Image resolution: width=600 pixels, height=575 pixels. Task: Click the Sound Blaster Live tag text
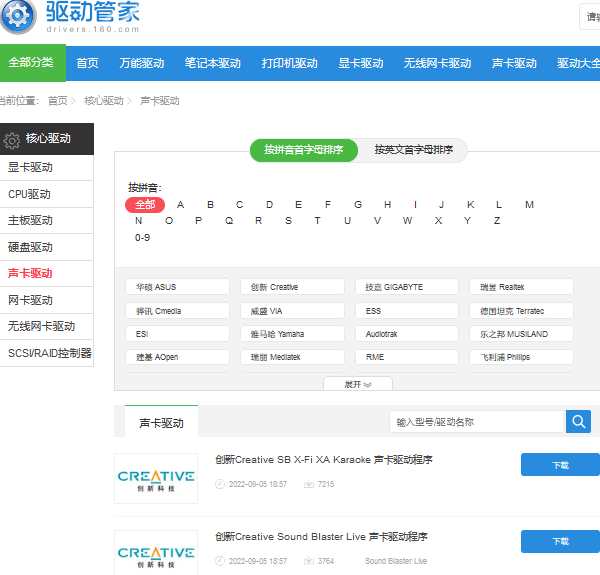click(x=396, y=561)
